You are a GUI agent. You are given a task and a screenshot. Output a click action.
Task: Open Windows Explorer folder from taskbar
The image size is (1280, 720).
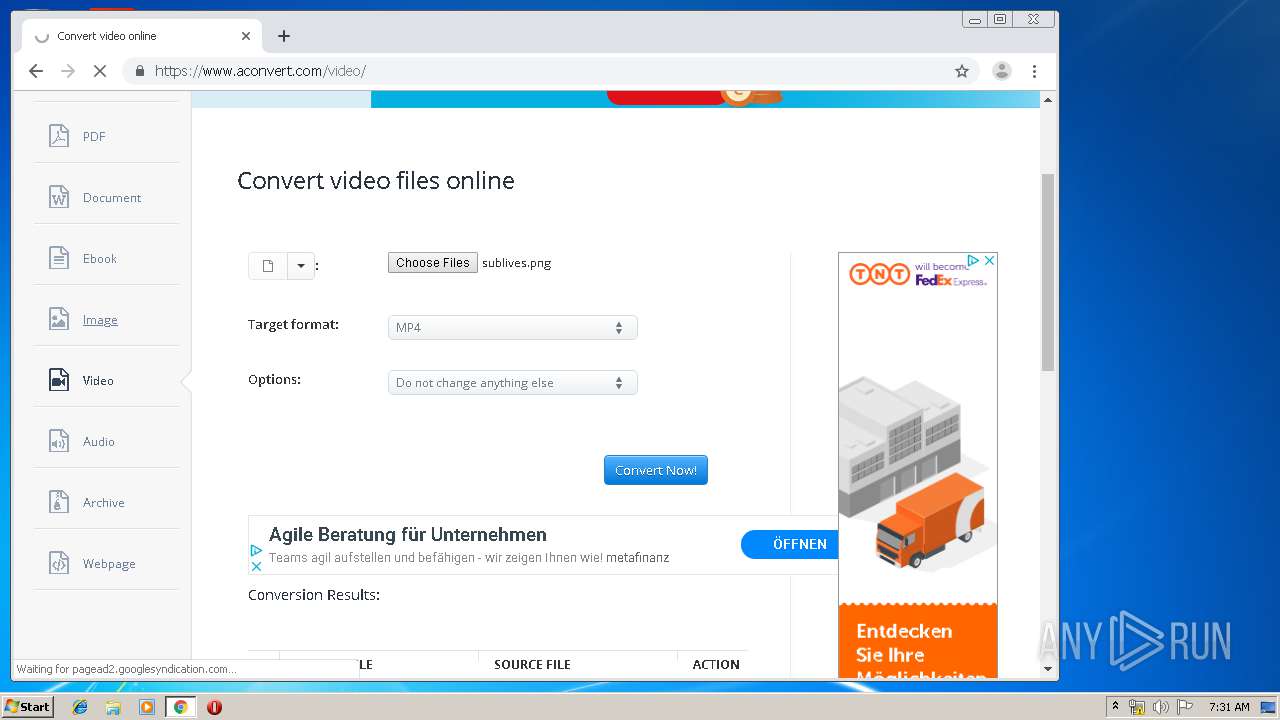[x=113, y=707]
